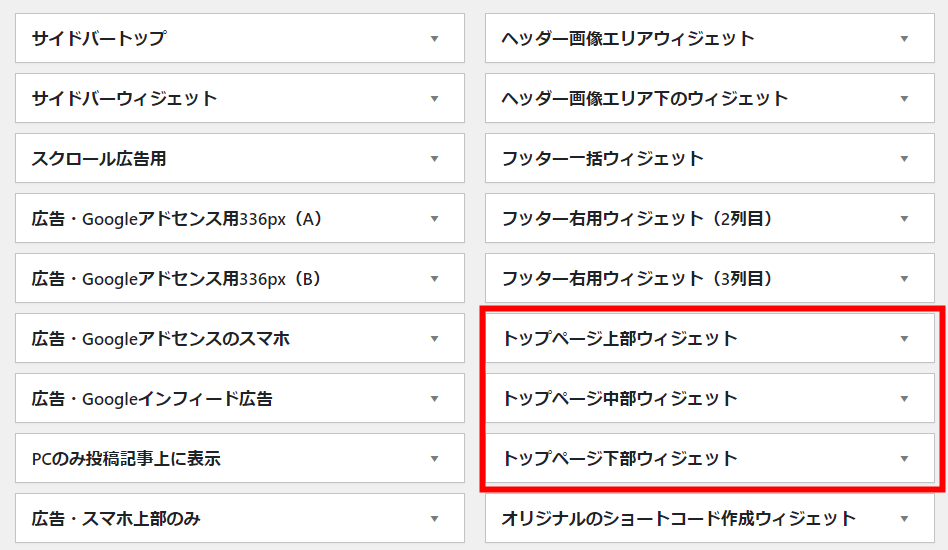Expand the サイドバーウィジェット arrow
This screenshot has width=948, height=550.
click(x=434, y=99)
